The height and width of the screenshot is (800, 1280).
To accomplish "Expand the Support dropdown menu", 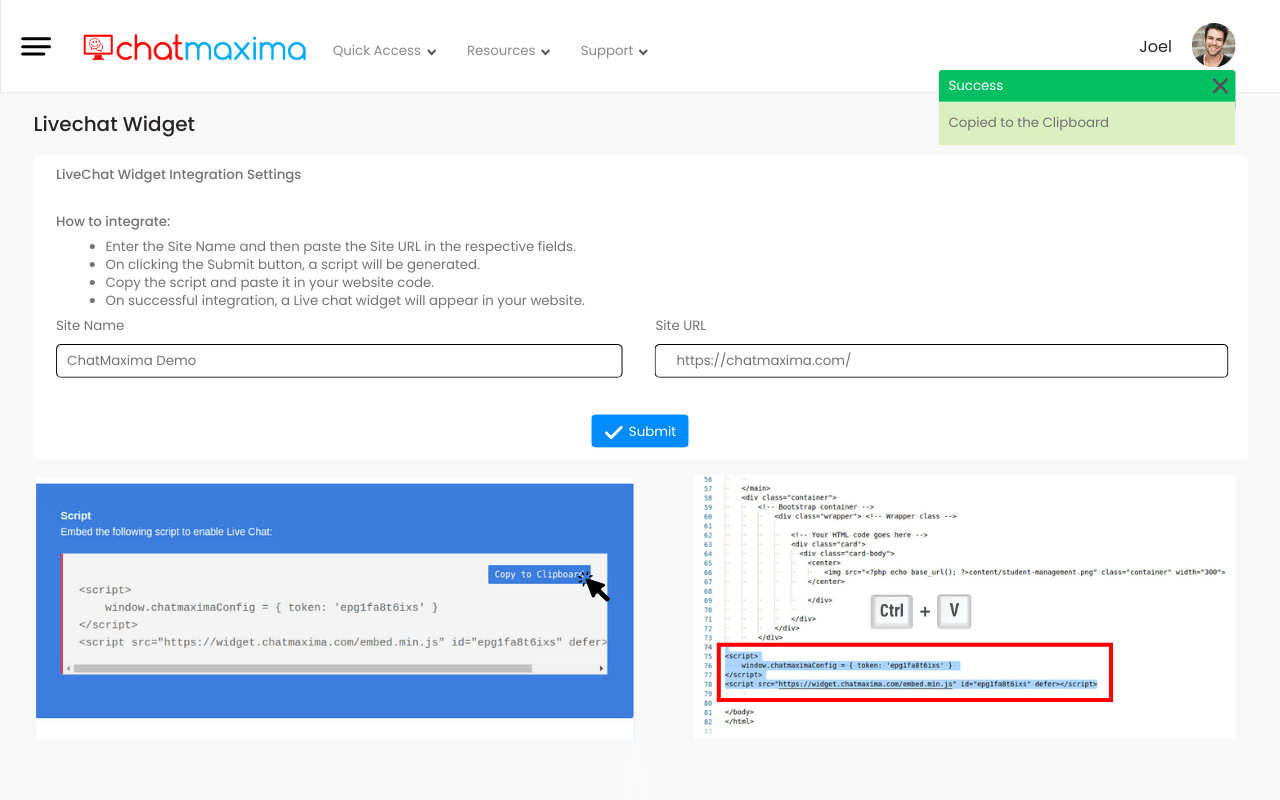I will coord(614,51).
